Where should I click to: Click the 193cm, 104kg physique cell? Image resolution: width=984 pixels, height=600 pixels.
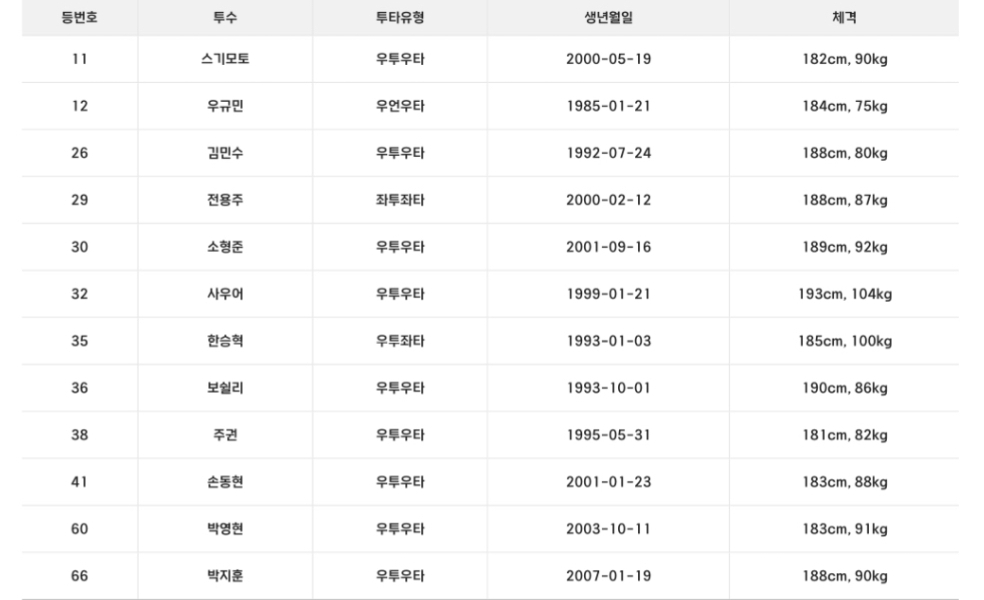point(844,294)
